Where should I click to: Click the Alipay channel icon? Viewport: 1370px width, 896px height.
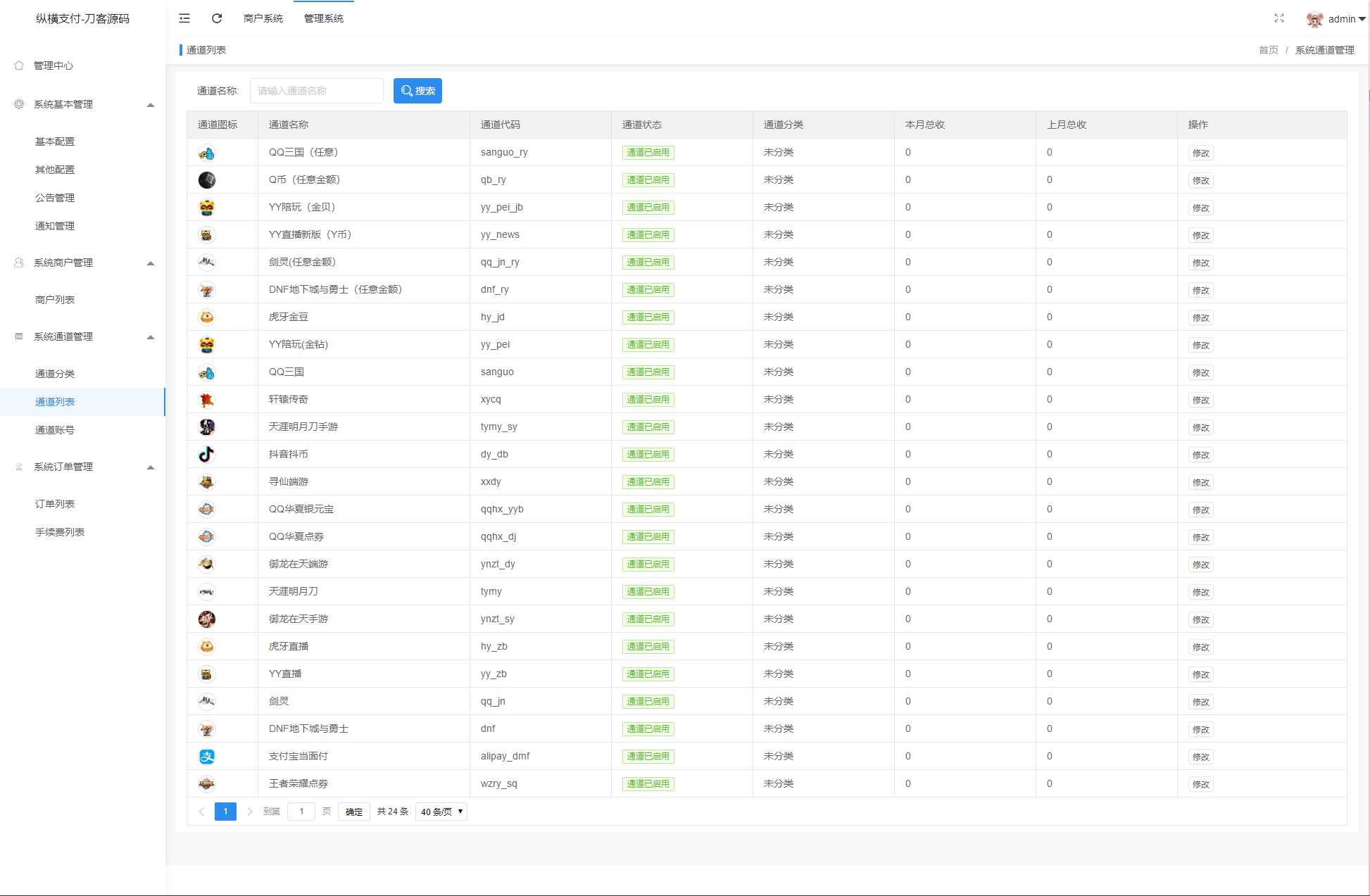(x=206, y=757)
